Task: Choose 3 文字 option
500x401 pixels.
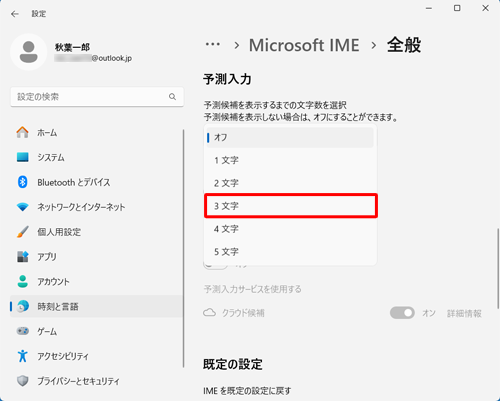Action: pos(290,206)
